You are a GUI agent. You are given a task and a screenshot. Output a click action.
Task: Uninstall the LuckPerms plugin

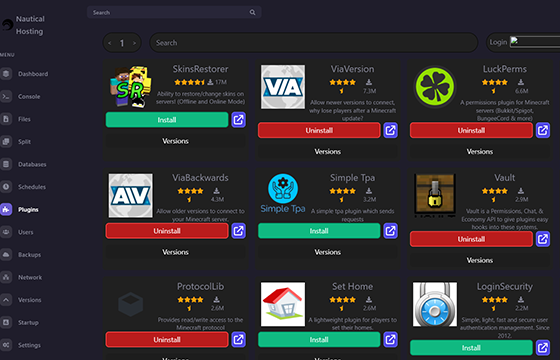471,130
